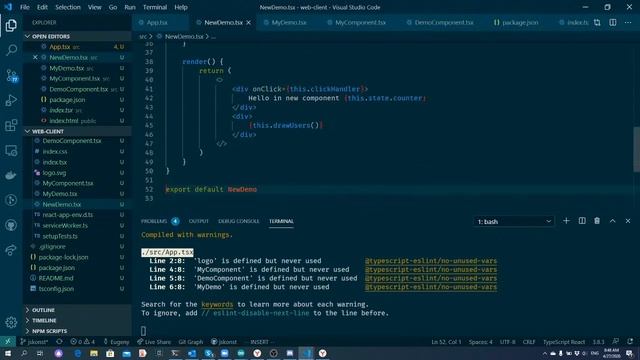The image size is (640, 360).
Task: Switch to the Output panel tab
Action: 199,221
